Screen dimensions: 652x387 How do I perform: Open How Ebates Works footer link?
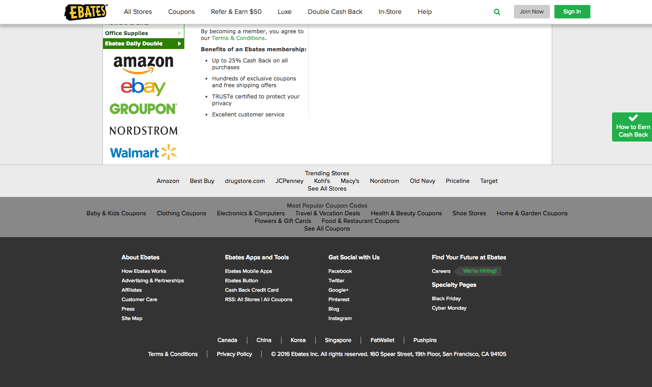click(144, 271)
